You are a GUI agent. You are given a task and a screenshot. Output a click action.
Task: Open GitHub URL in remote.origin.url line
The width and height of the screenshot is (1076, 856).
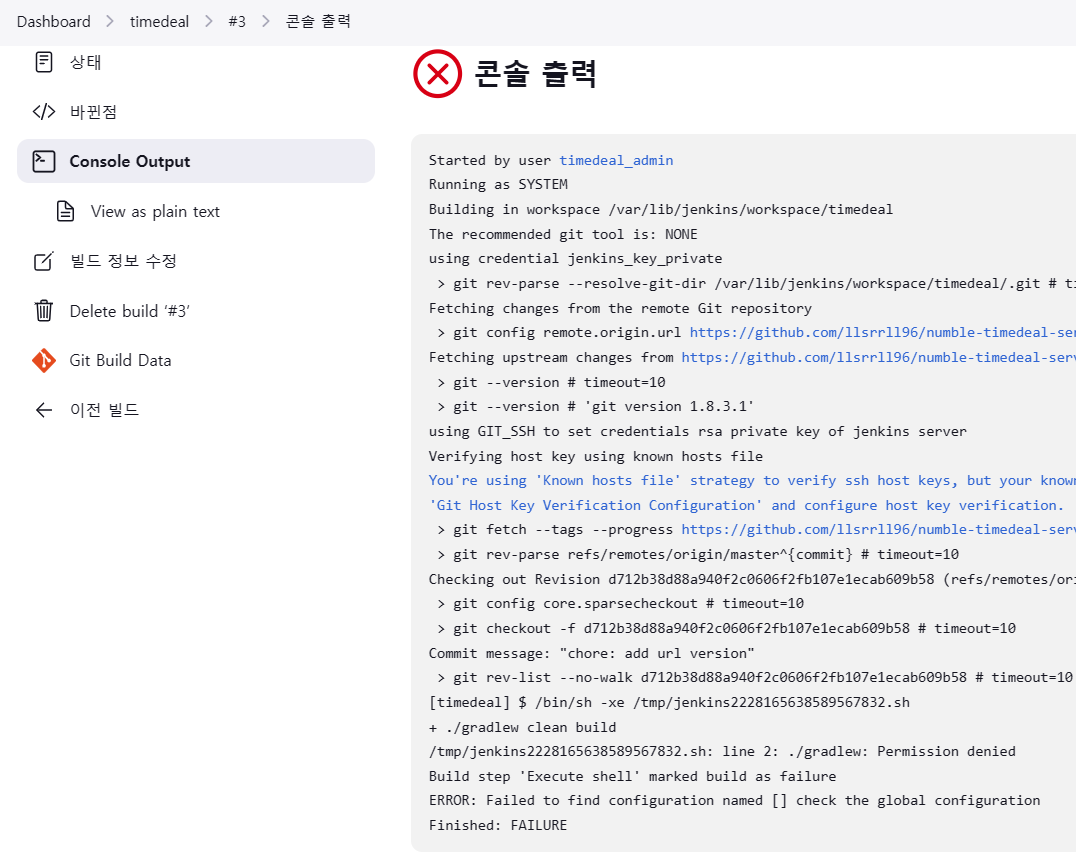click(882, 332)
